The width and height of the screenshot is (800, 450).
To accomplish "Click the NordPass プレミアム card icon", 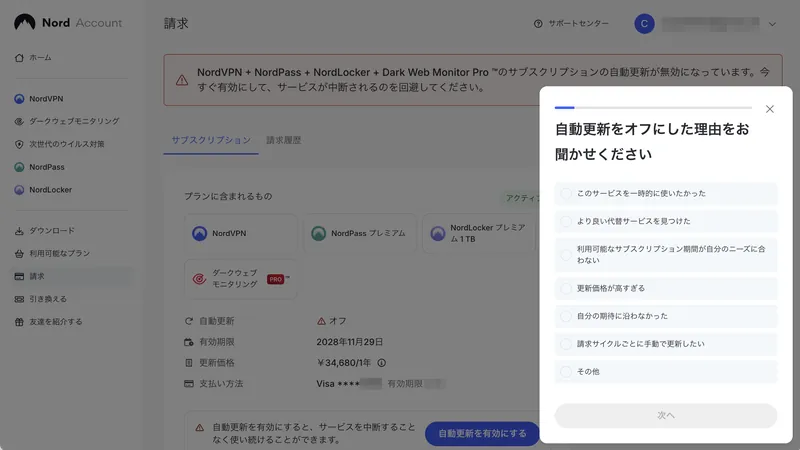I will point(318,233).
